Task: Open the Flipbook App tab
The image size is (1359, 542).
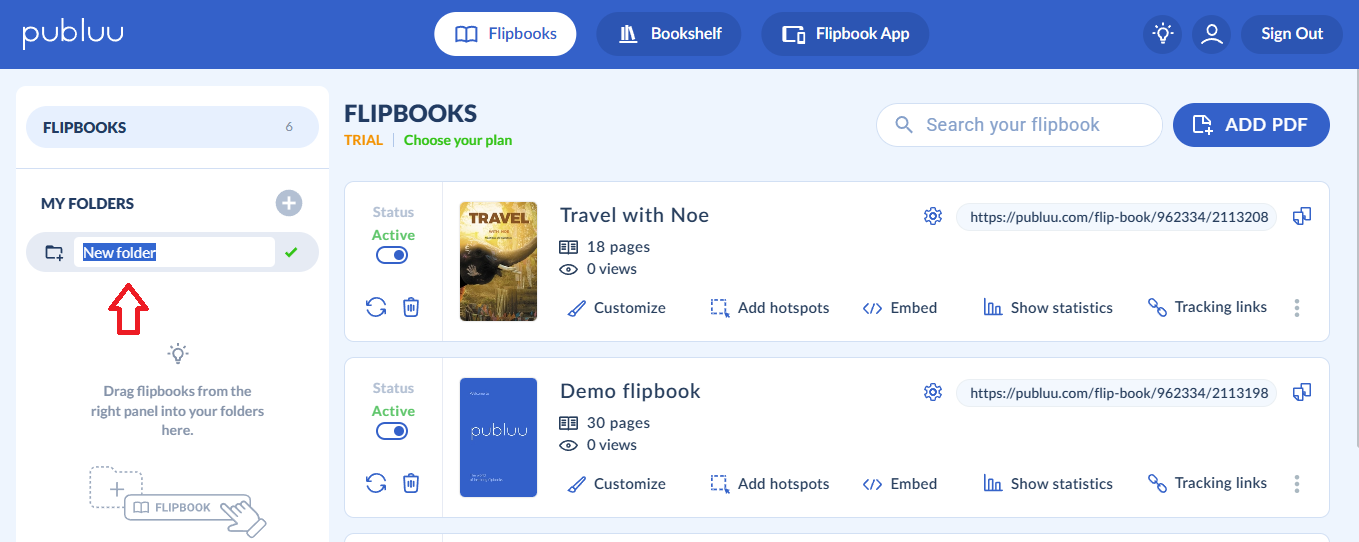Action: point(845,34)
